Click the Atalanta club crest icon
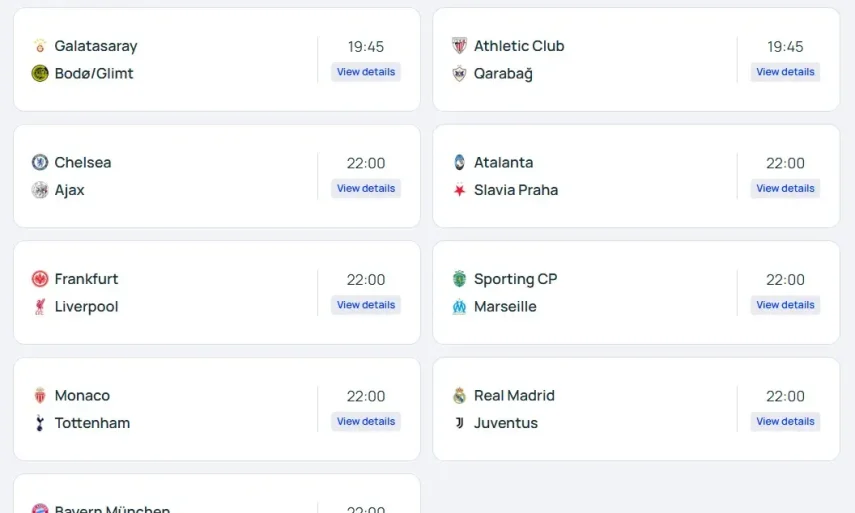Image resolution: width=855 pixels, height=513 pixels. click(459, 162)
